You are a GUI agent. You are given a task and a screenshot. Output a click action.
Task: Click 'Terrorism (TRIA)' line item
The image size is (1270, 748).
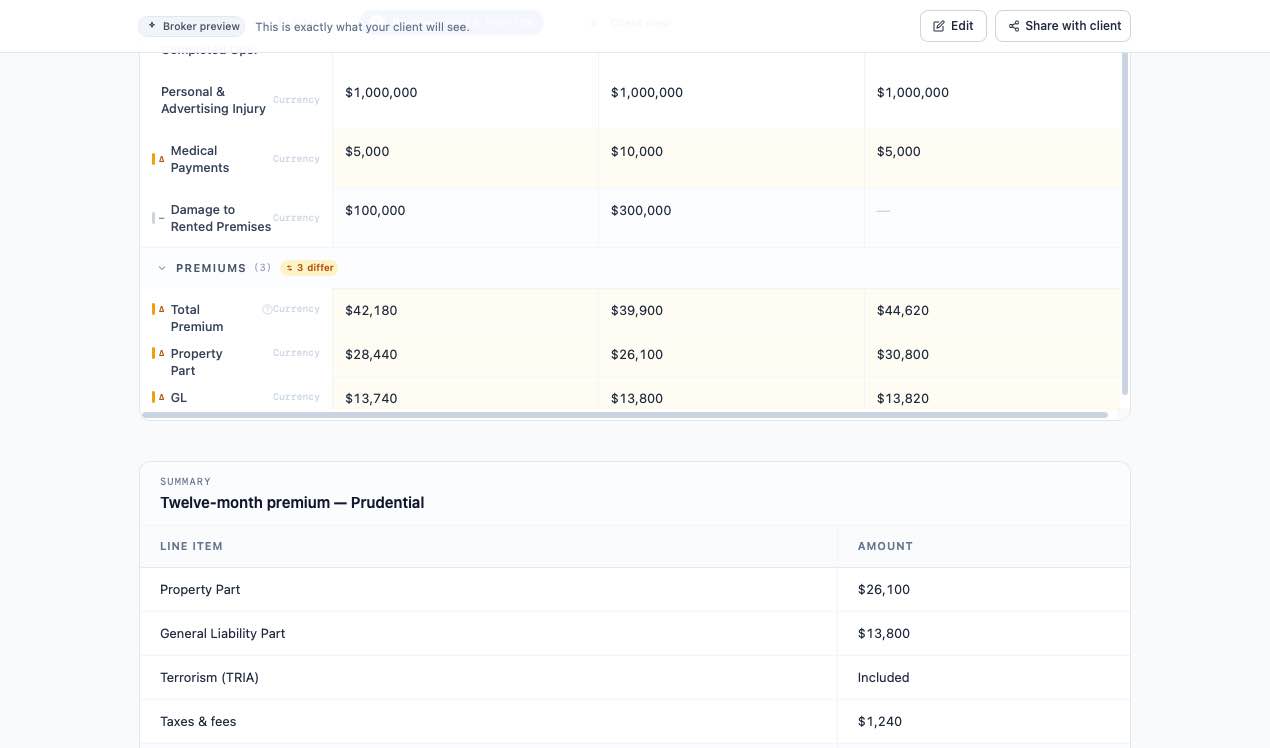[209, 678]
